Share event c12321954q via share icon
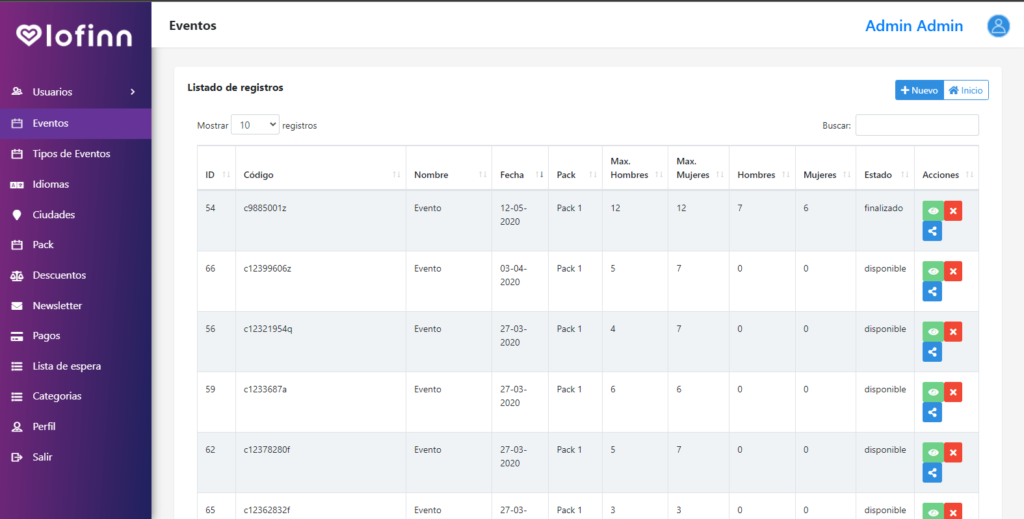1024x519 pixels. tap(932, 352)
